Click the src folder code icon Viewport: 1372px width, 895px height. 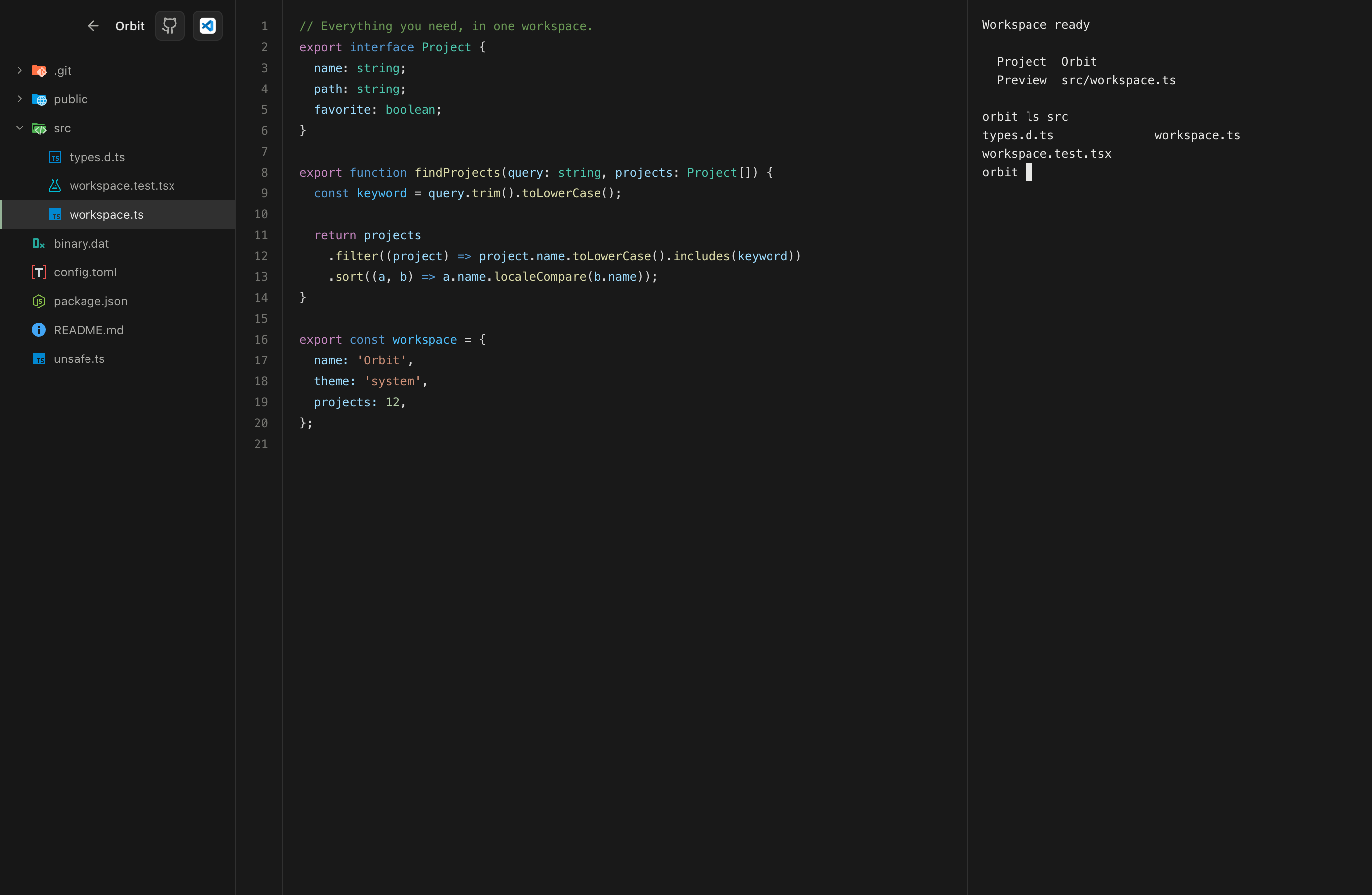(39, 128)
